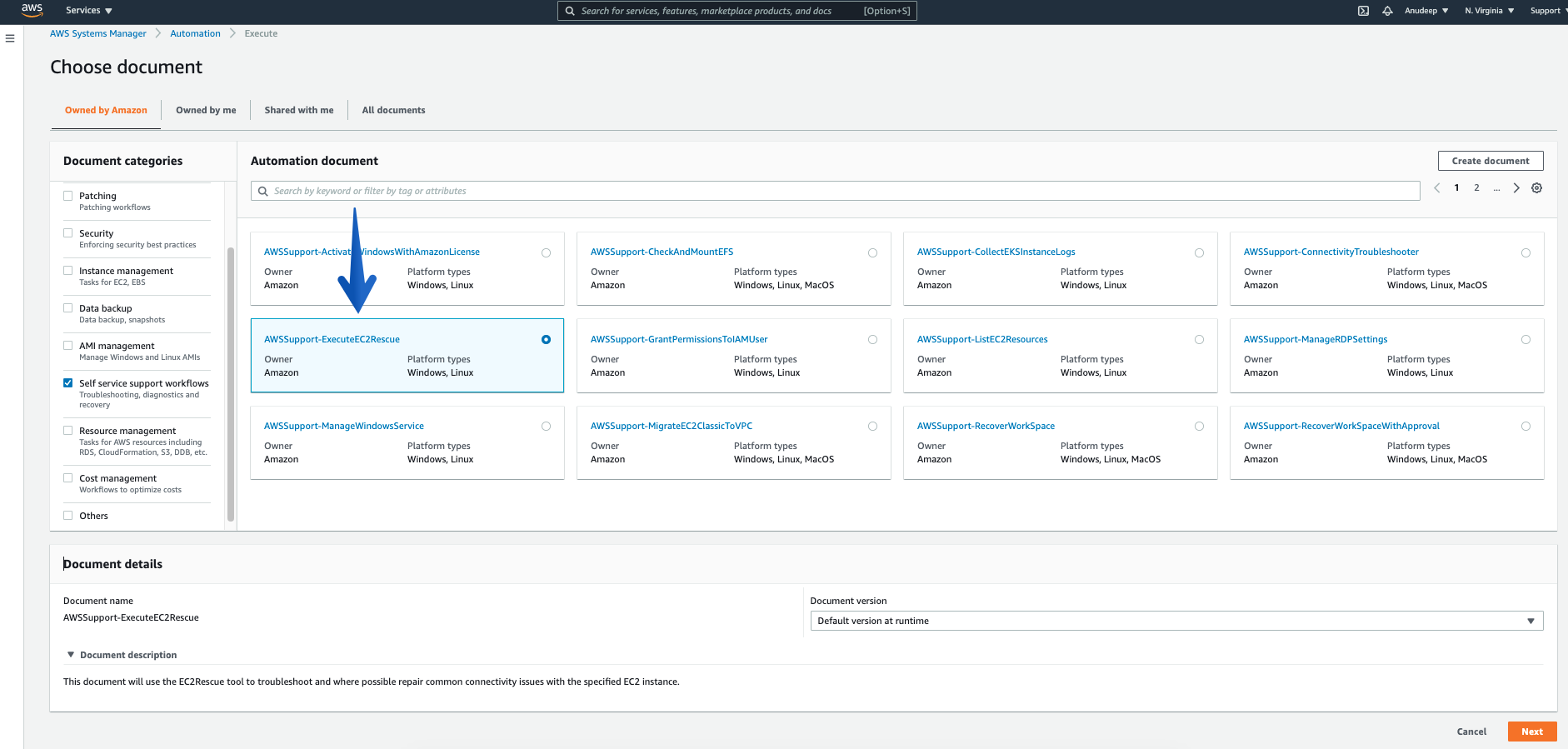Open AWSSupport-ExecuteEC2Rescue document link

(x=332, y=339)
